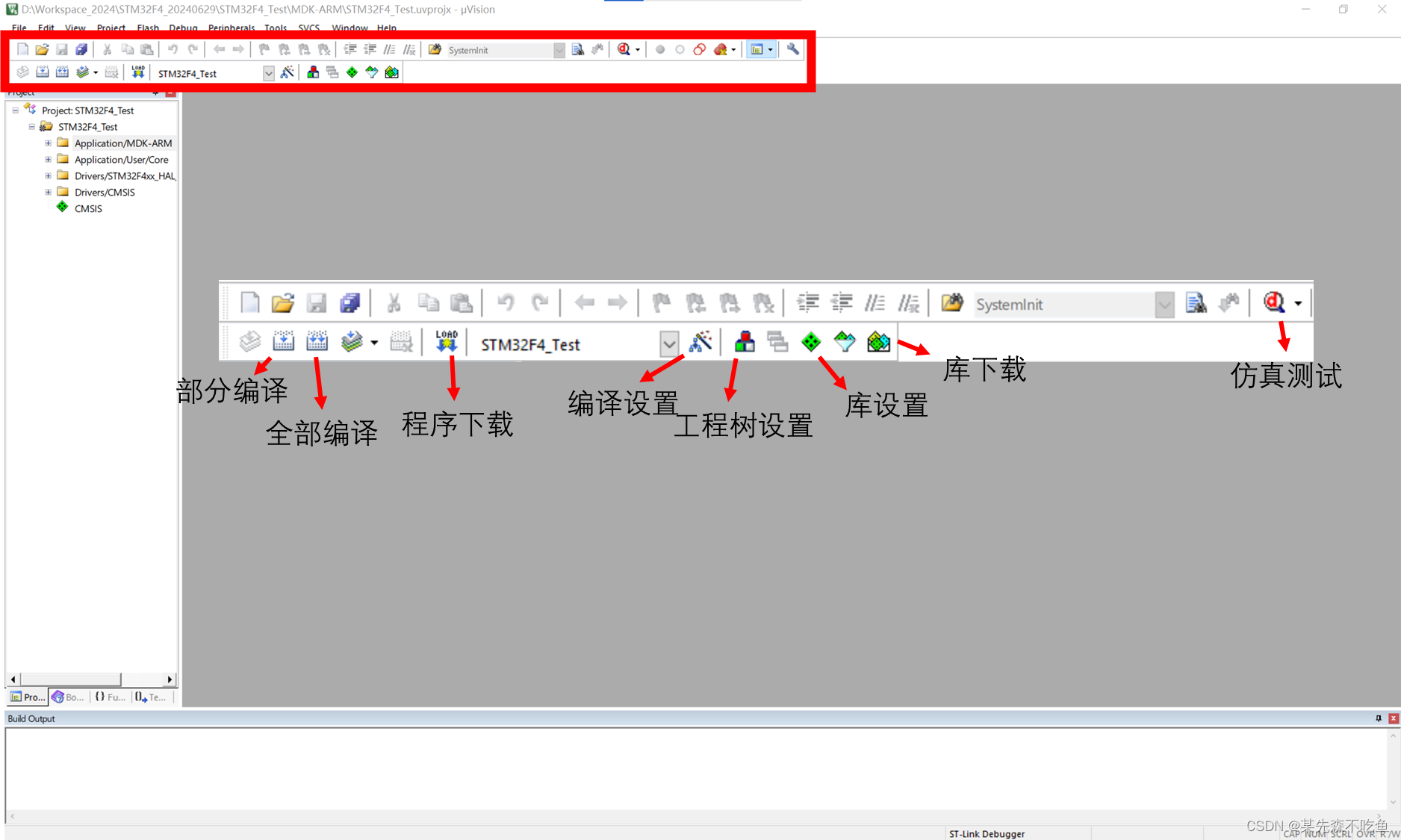The width and height of the screenshot is (1401, 840).
Task: Click the Paste icon in the toolbar
Action: (x=147, y=49)
